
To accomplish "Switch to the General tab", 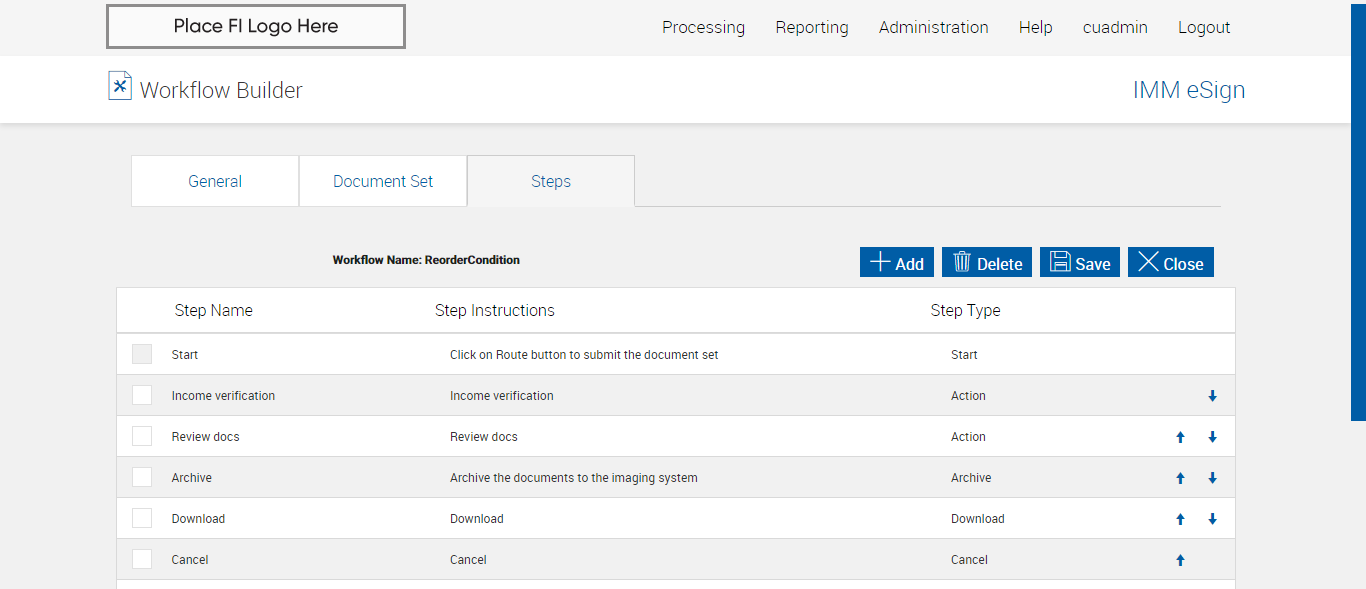I will coord(215,181).
